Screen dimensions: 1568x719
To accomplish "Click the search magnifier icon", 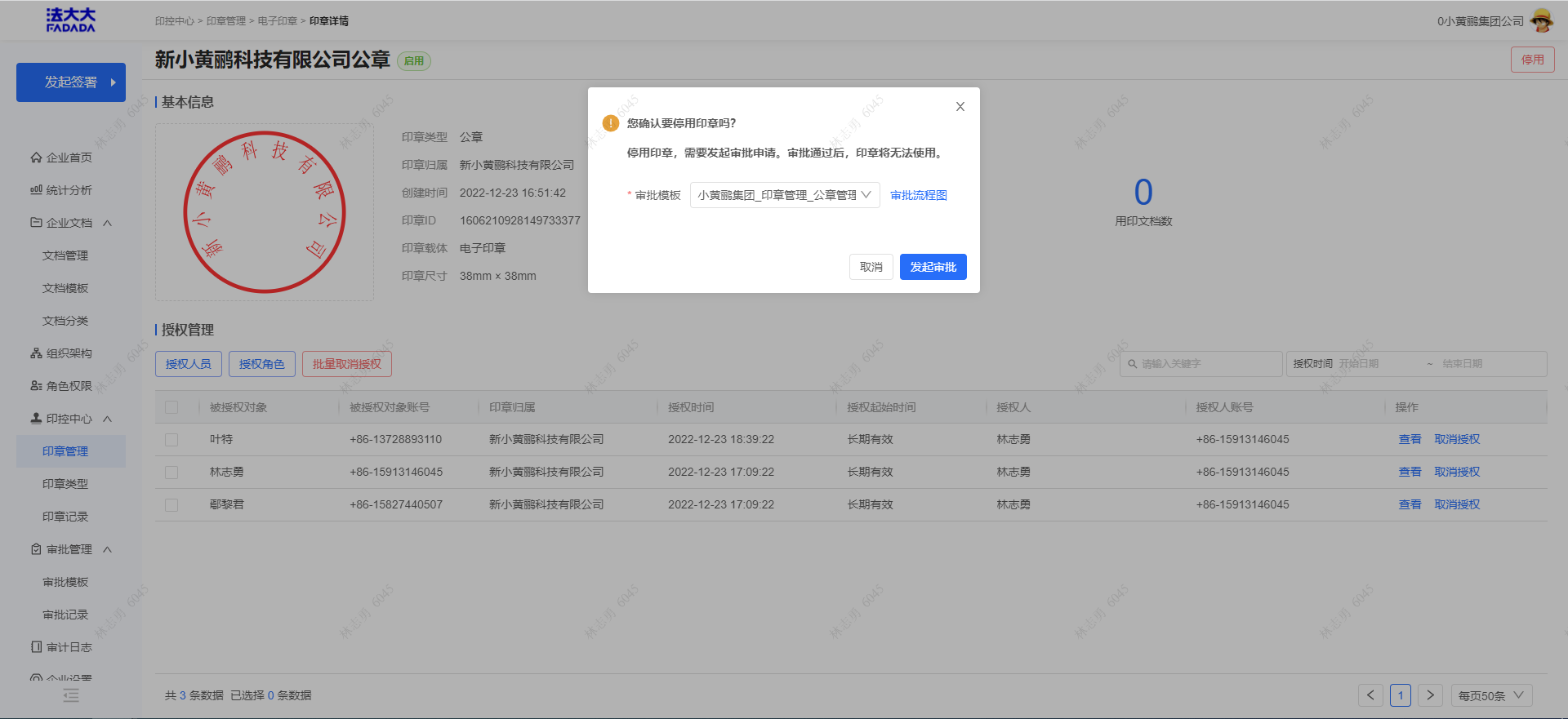I will point(1133,364).
